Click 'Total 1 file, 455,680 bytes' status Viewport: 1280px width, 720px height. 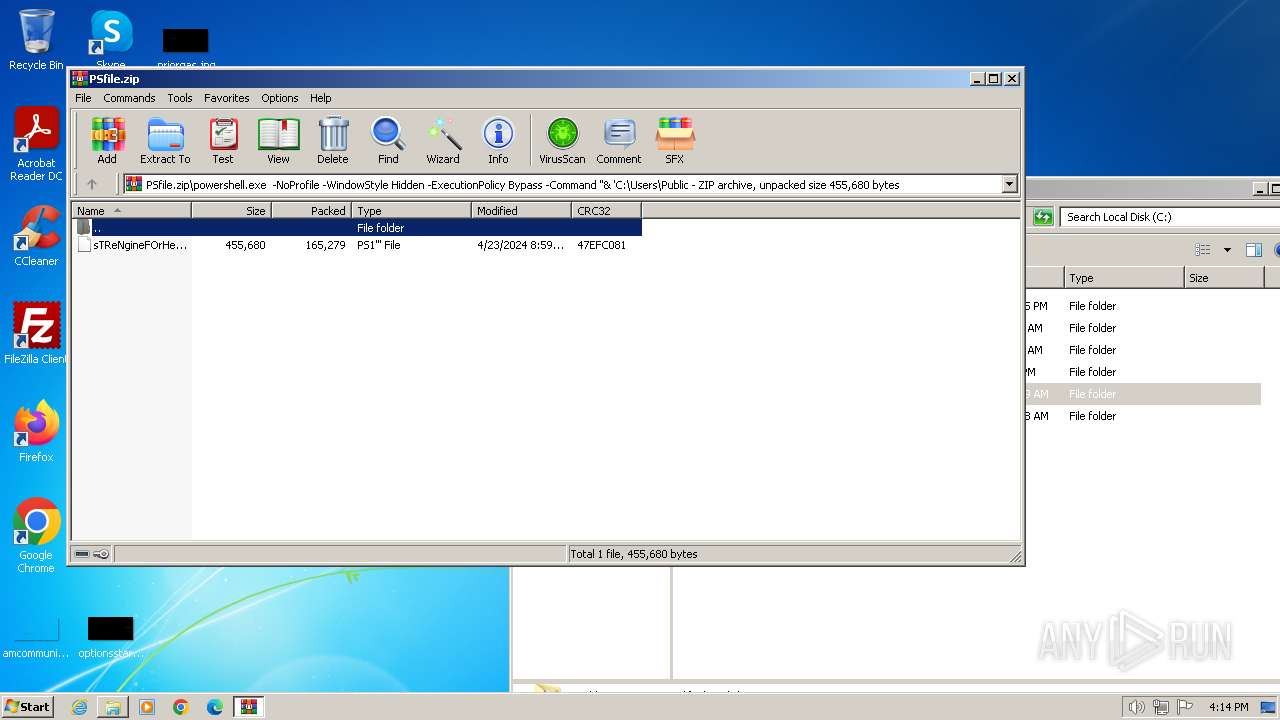pyautogui.click(x=634, y=554)
